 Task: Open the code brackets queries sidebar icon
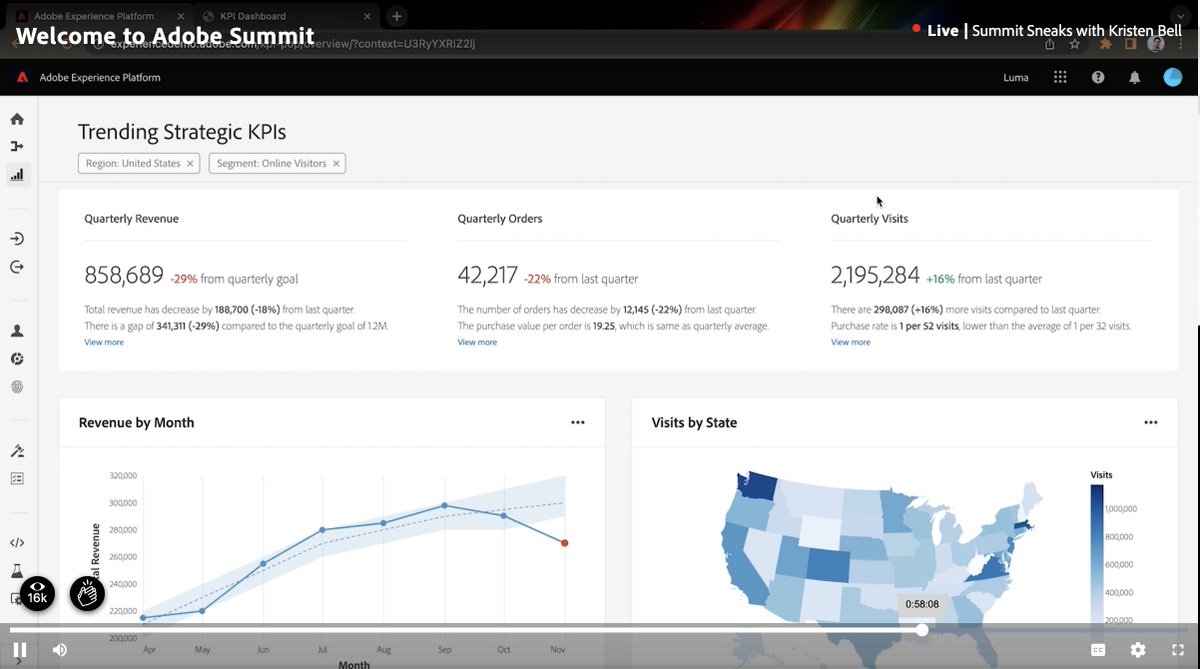coord(17,543)
